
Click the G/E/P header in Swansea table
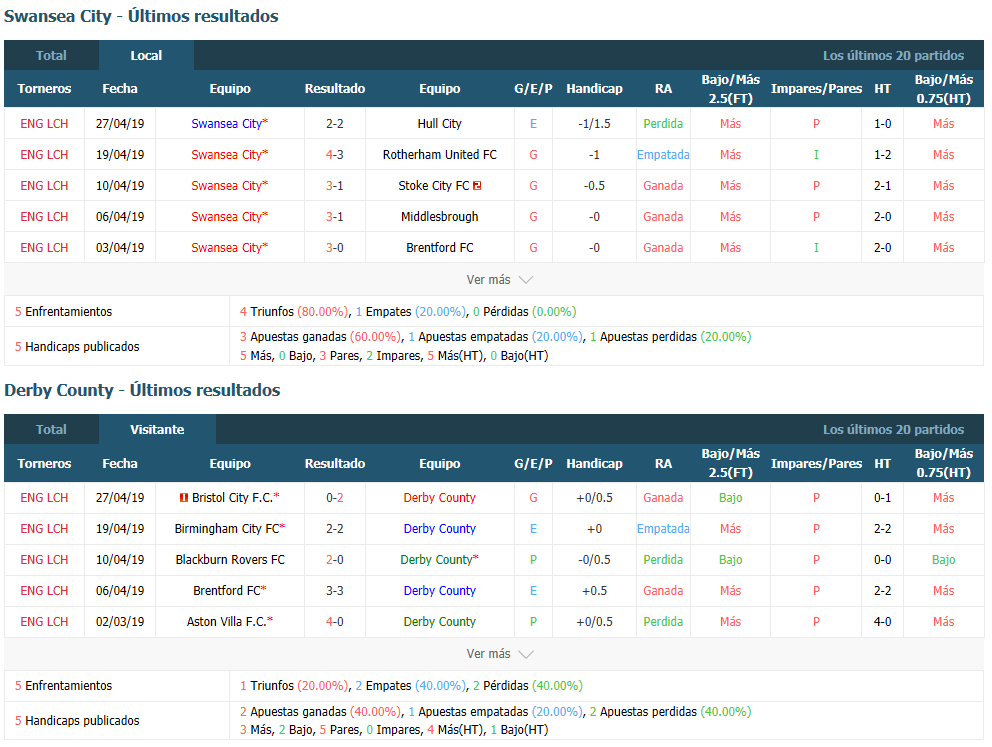point(533,89)
